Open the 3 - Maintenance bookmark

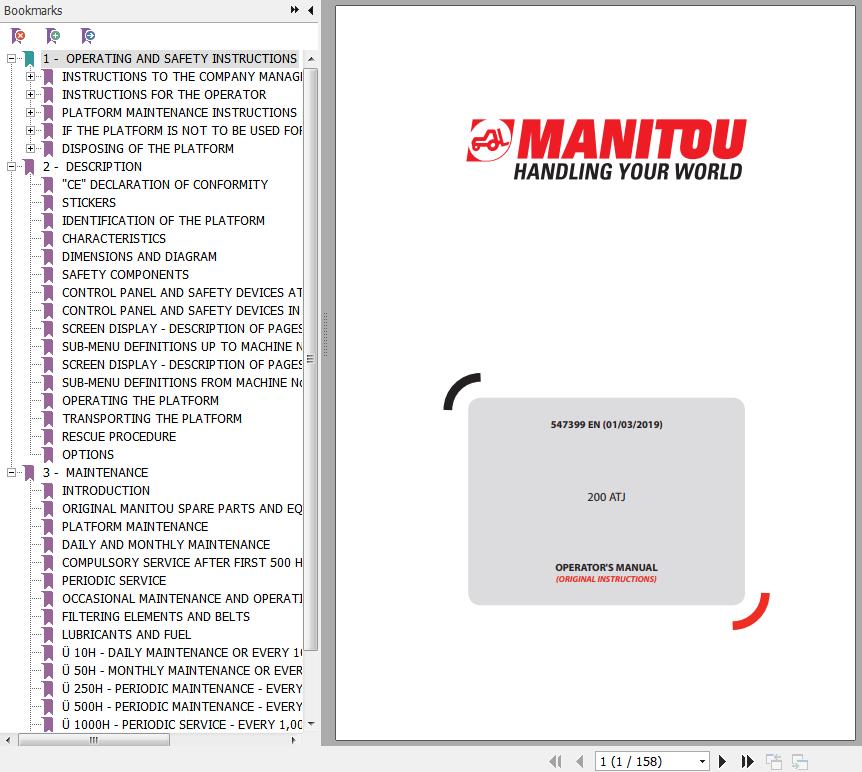click(96, 472)
